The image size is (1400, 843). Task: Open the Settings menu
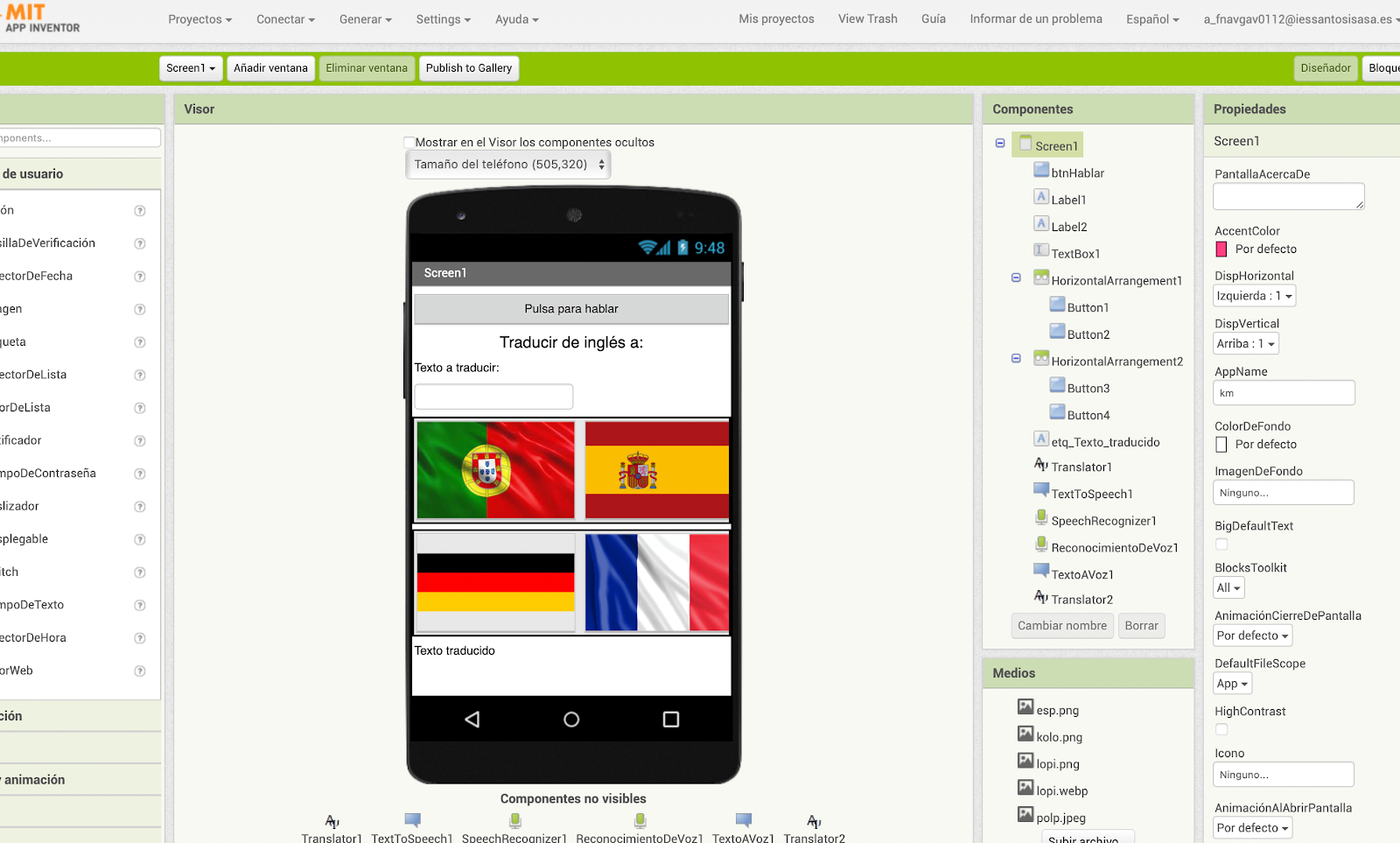(x=444, y=19)
